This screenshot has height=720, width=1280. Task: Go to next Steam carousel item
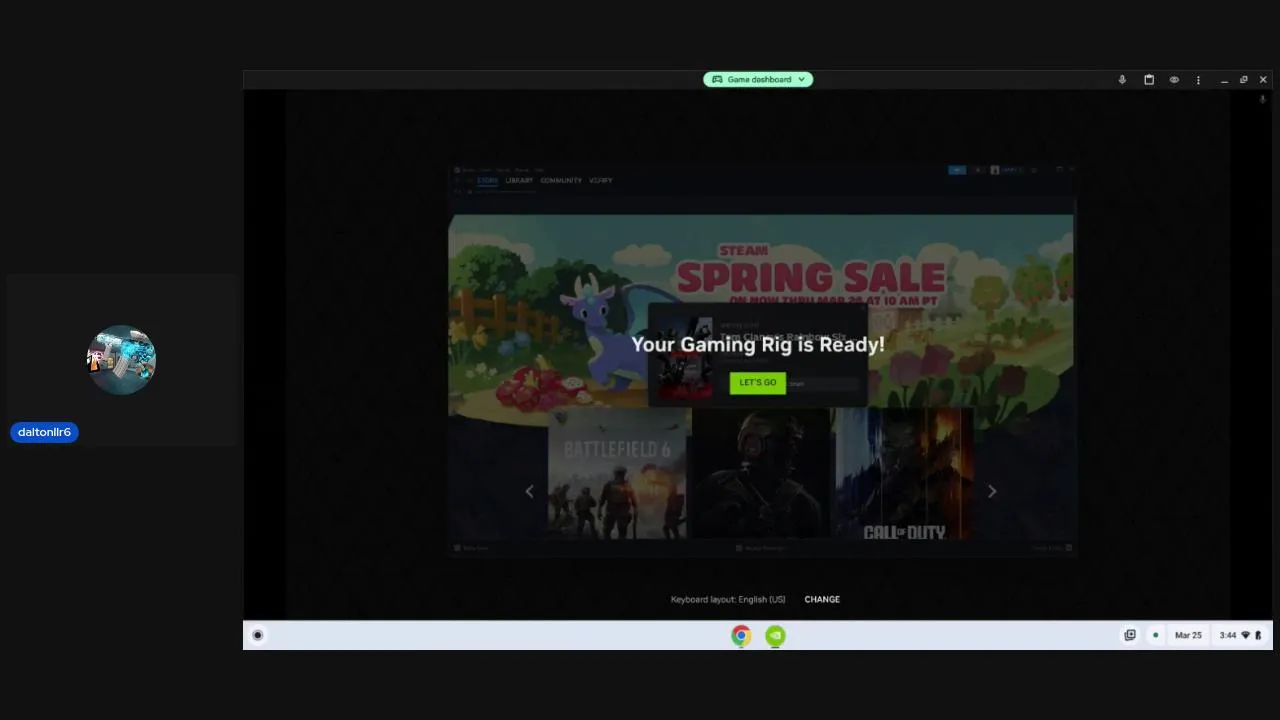(992, 491)
